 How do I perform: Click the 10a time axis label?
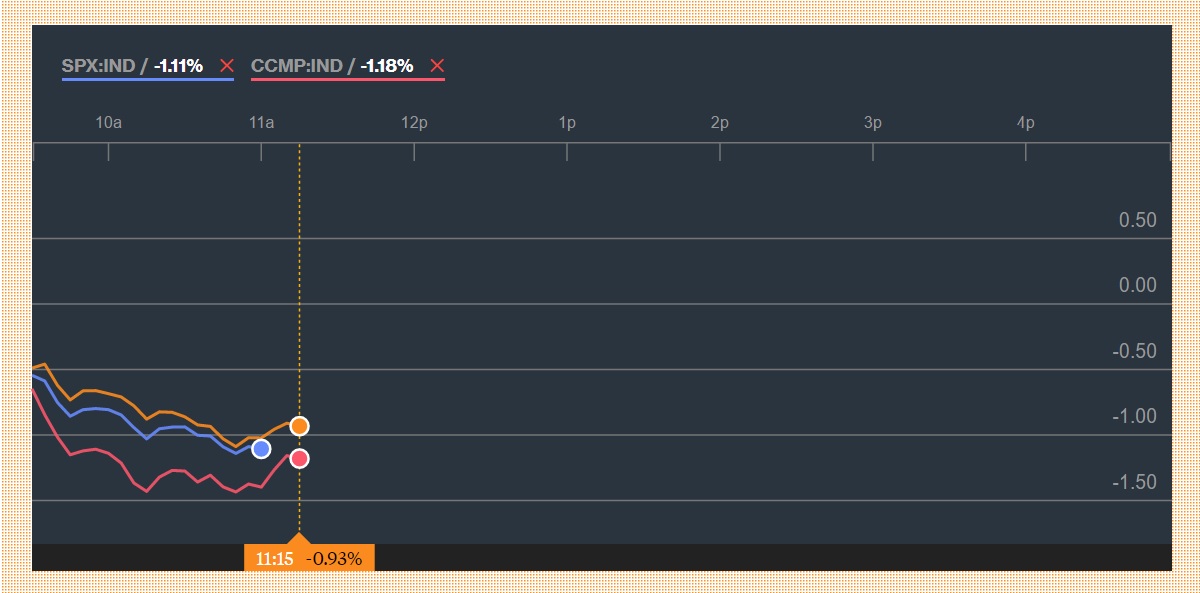pos(108,123)
